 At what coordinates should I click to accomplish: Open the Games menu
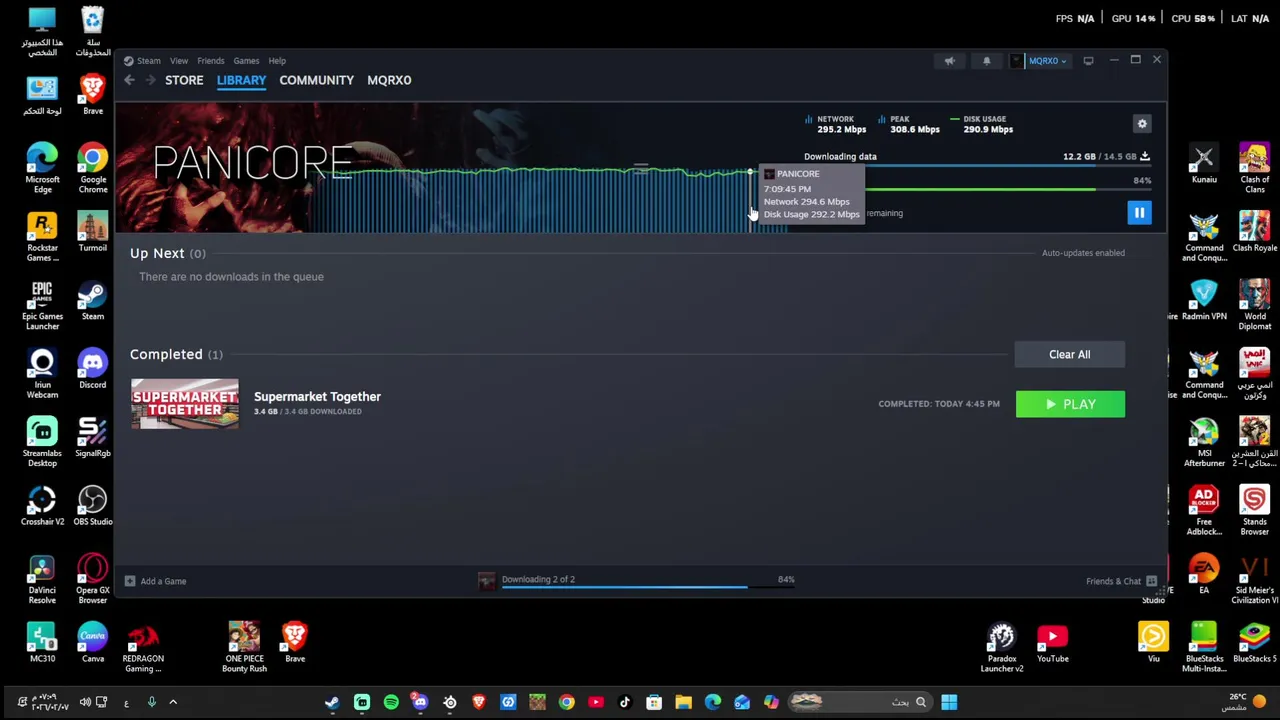[246, 61]
